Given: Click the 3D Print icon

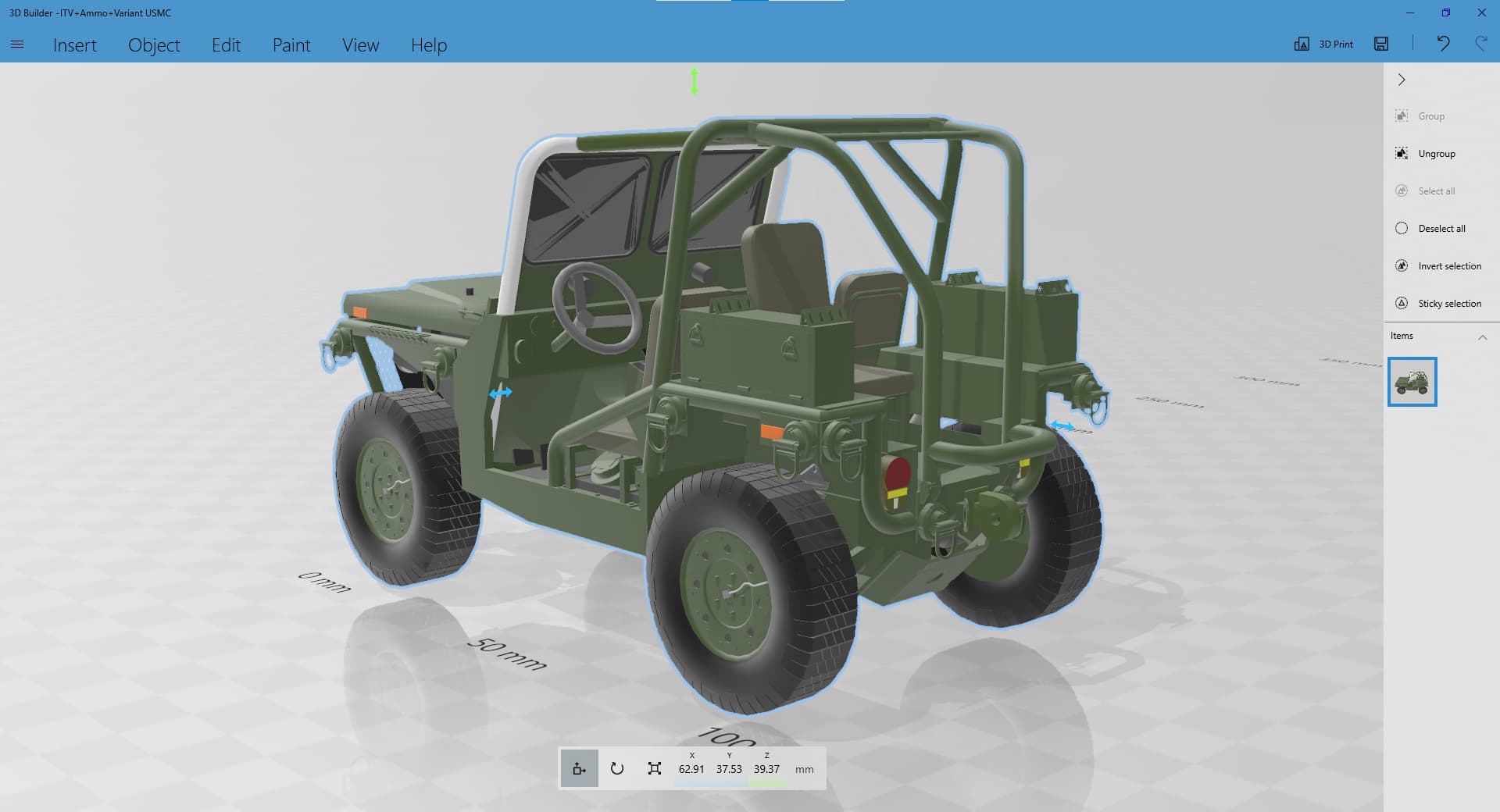Looking at the screenshot, I should coord(1302,44).
